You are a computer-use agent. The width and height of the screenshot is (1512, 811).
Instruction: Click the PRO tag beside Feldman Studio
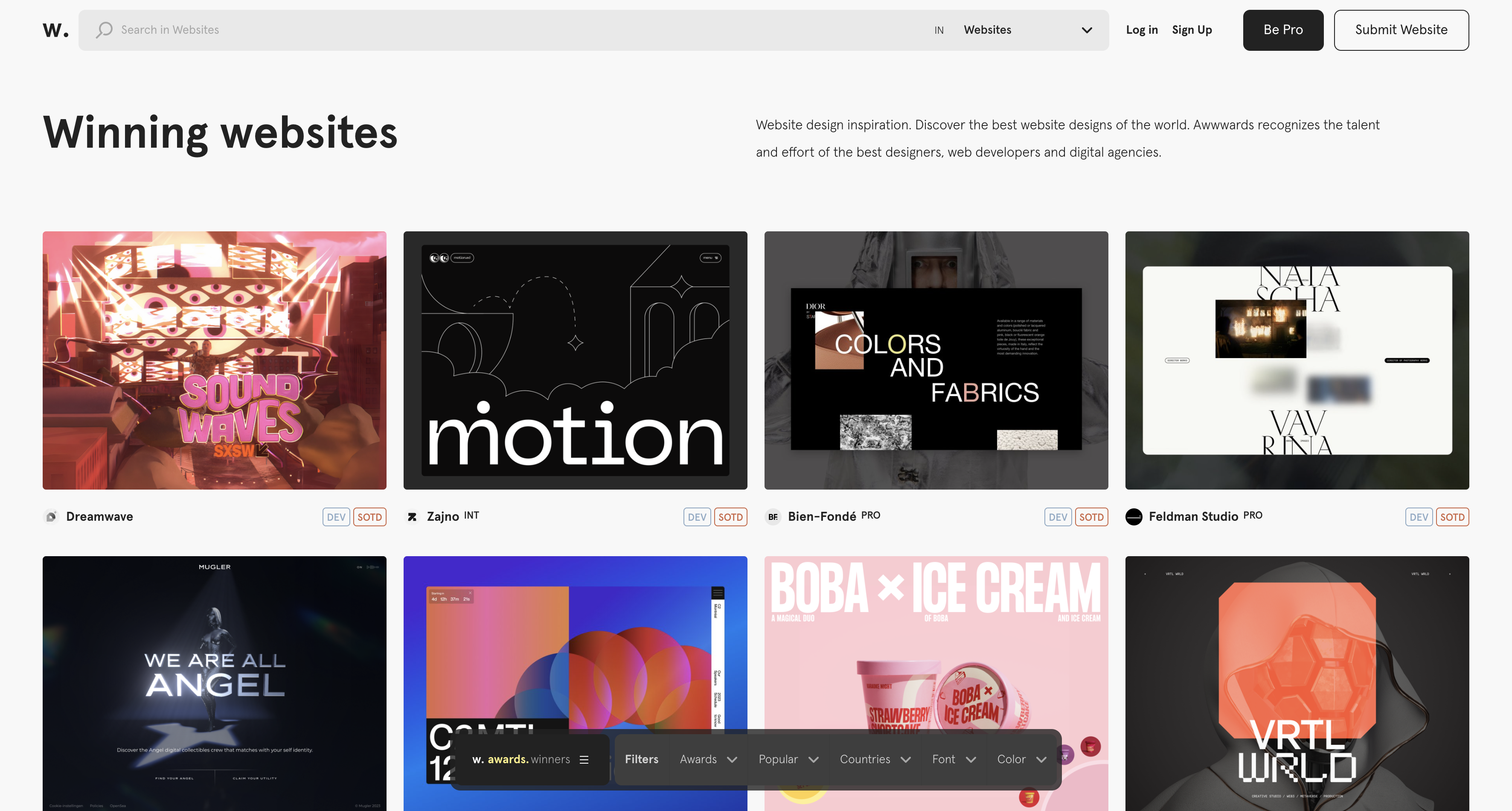(1253, 515)
